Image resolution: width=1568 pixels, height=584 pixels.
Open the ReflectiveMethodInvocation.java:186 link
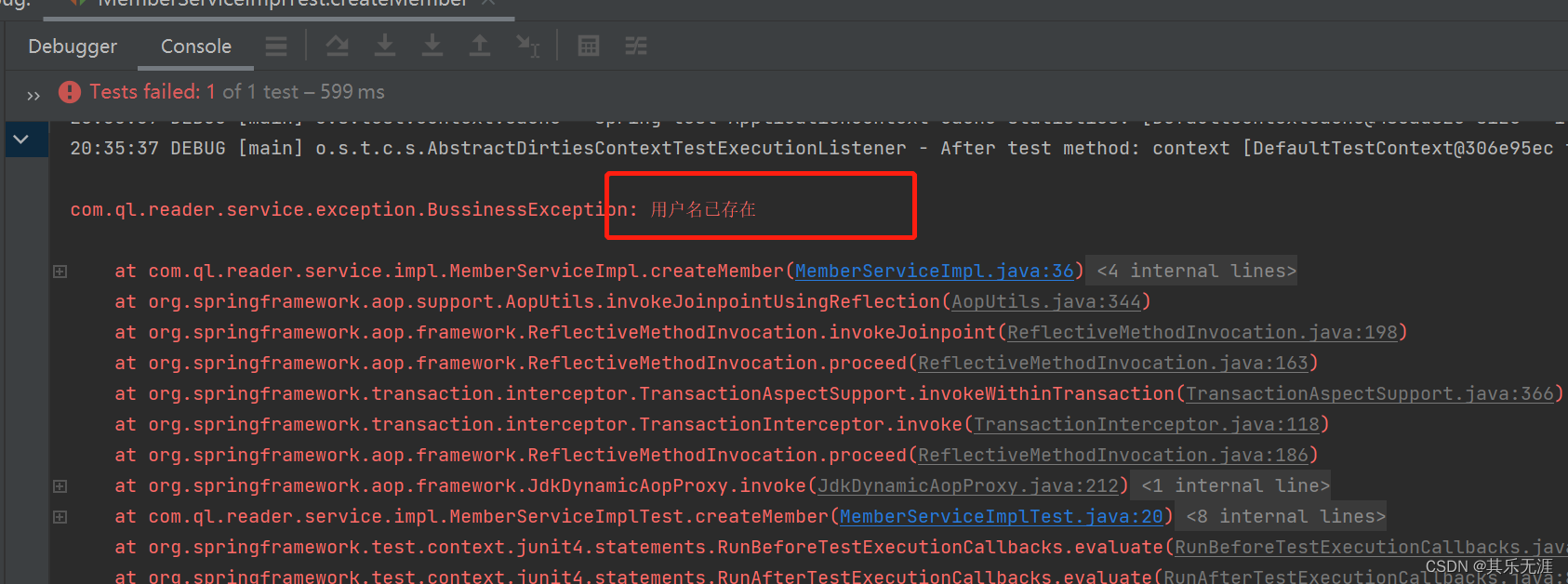[1113, 455]
